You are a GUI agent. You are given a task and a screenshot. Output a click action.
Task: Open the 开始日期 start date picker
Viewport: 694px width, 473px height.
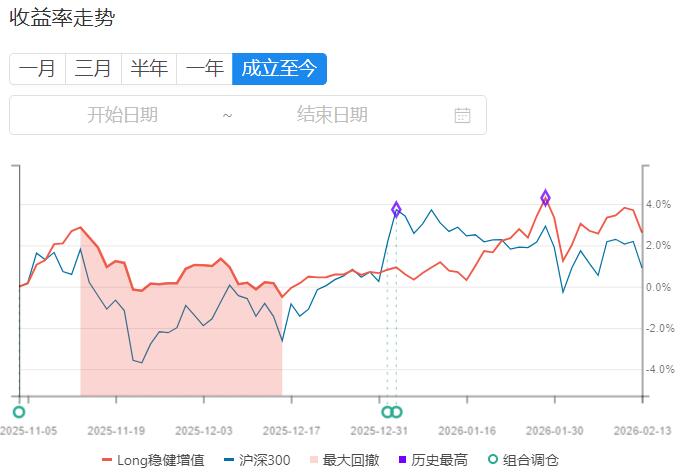point(122,115)
